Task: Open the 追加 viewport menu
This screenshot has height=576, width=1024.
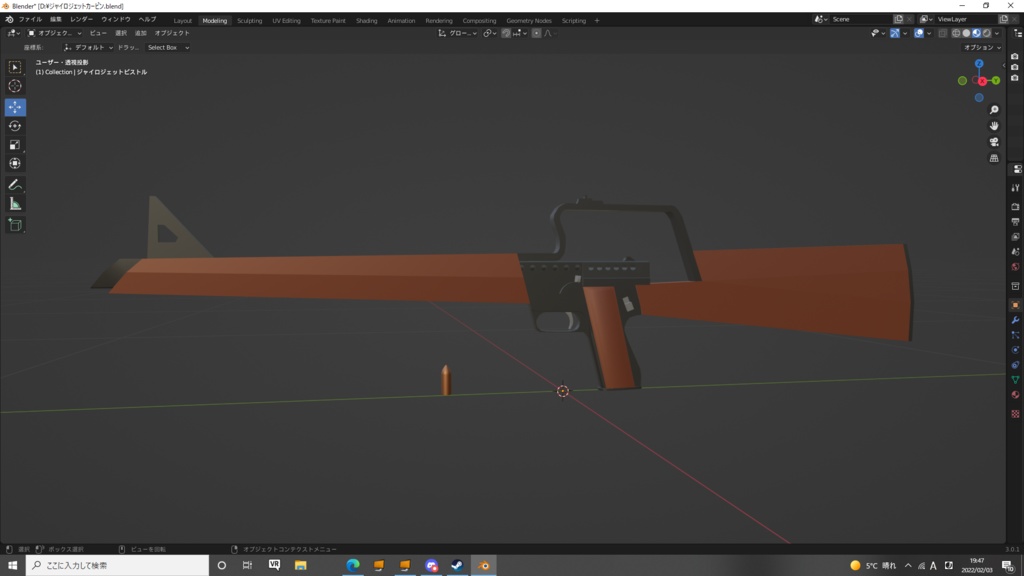Action: tap(140, 33)
